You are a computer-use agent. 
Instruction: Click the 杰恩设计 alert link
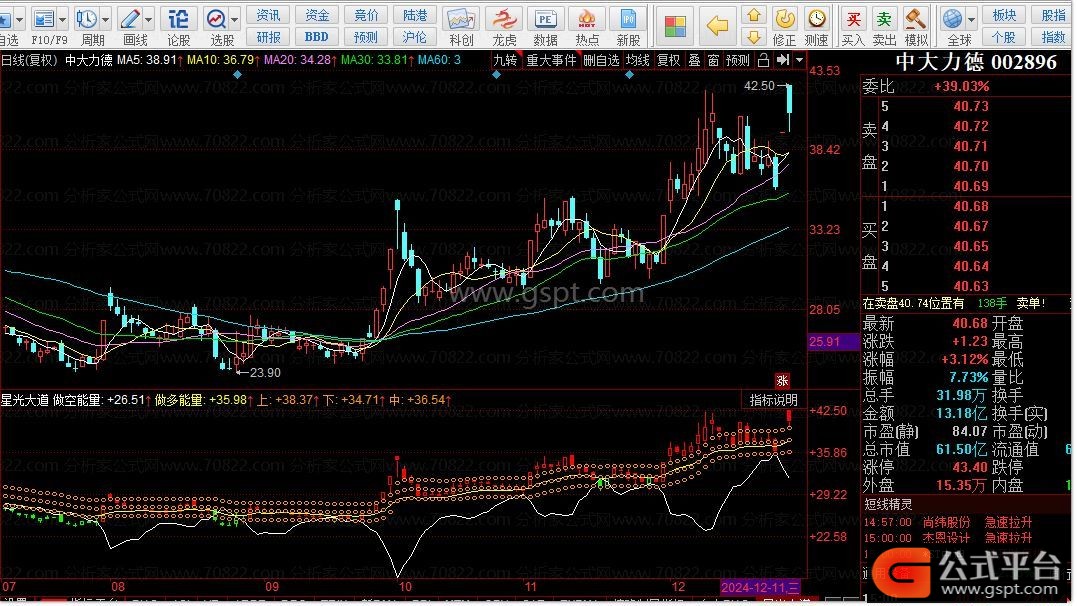(x=946, y=537)
